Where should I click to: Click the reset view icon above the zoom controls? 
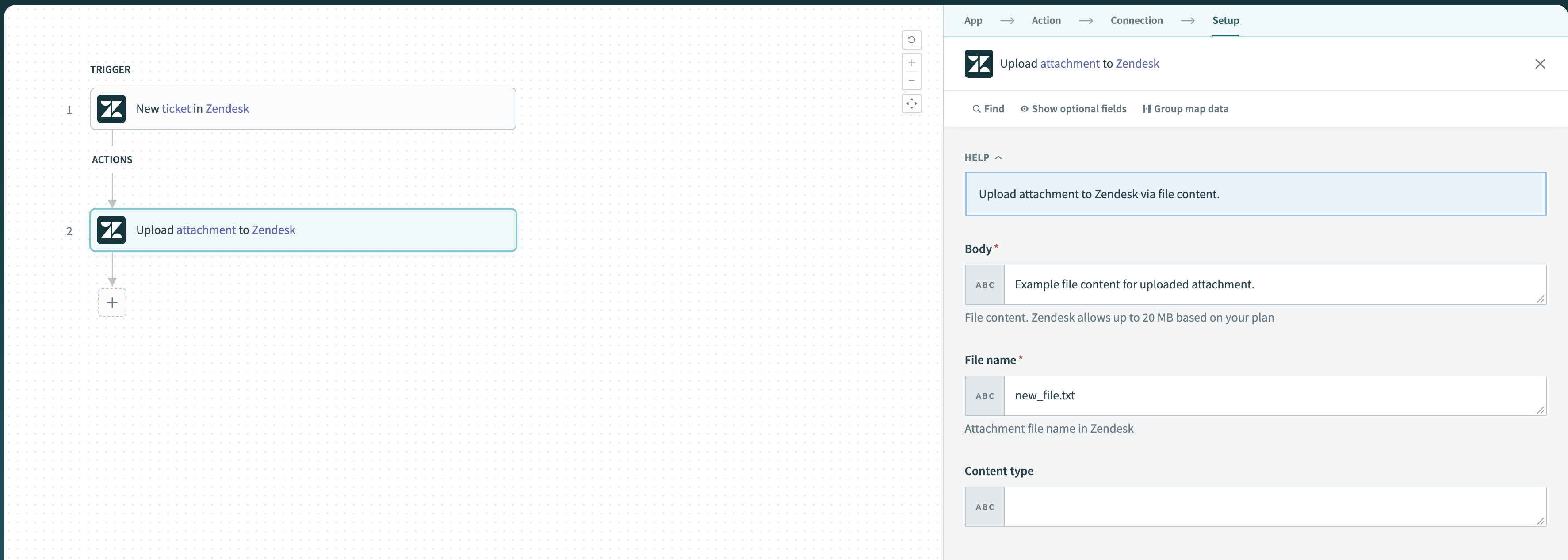pyautogui.click(x=911, y=39)
